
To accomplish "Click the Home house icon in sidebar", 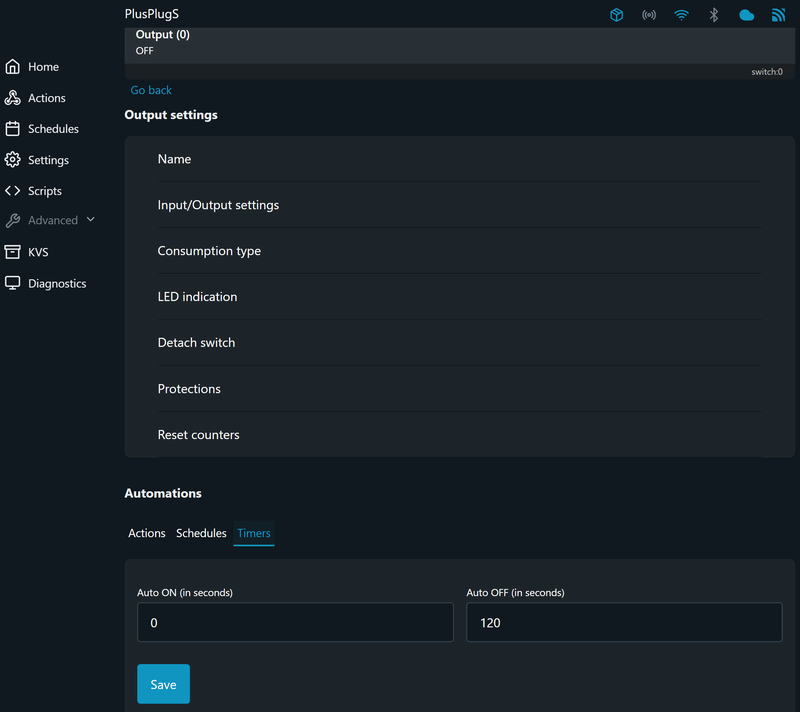I will click(12, 67).
